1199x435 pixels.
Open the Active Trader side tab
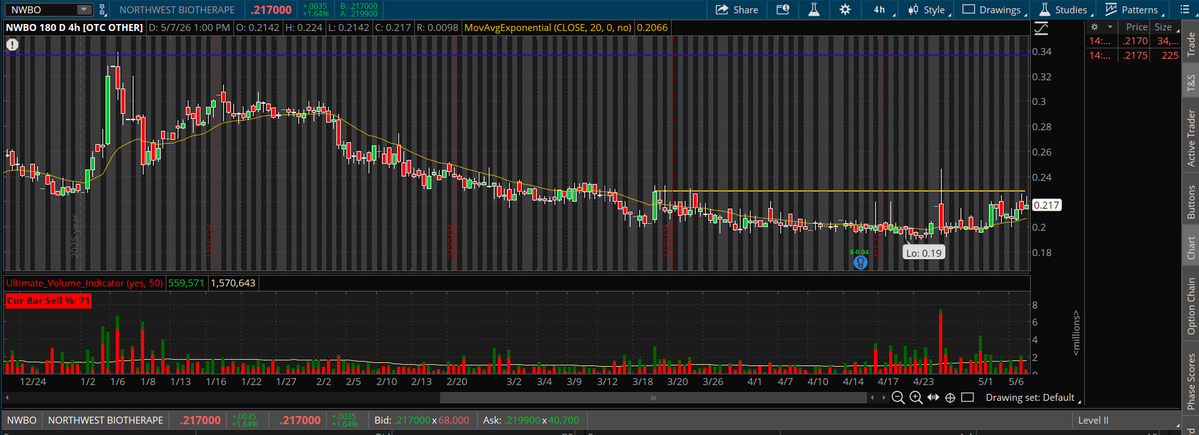[1191, 138]
